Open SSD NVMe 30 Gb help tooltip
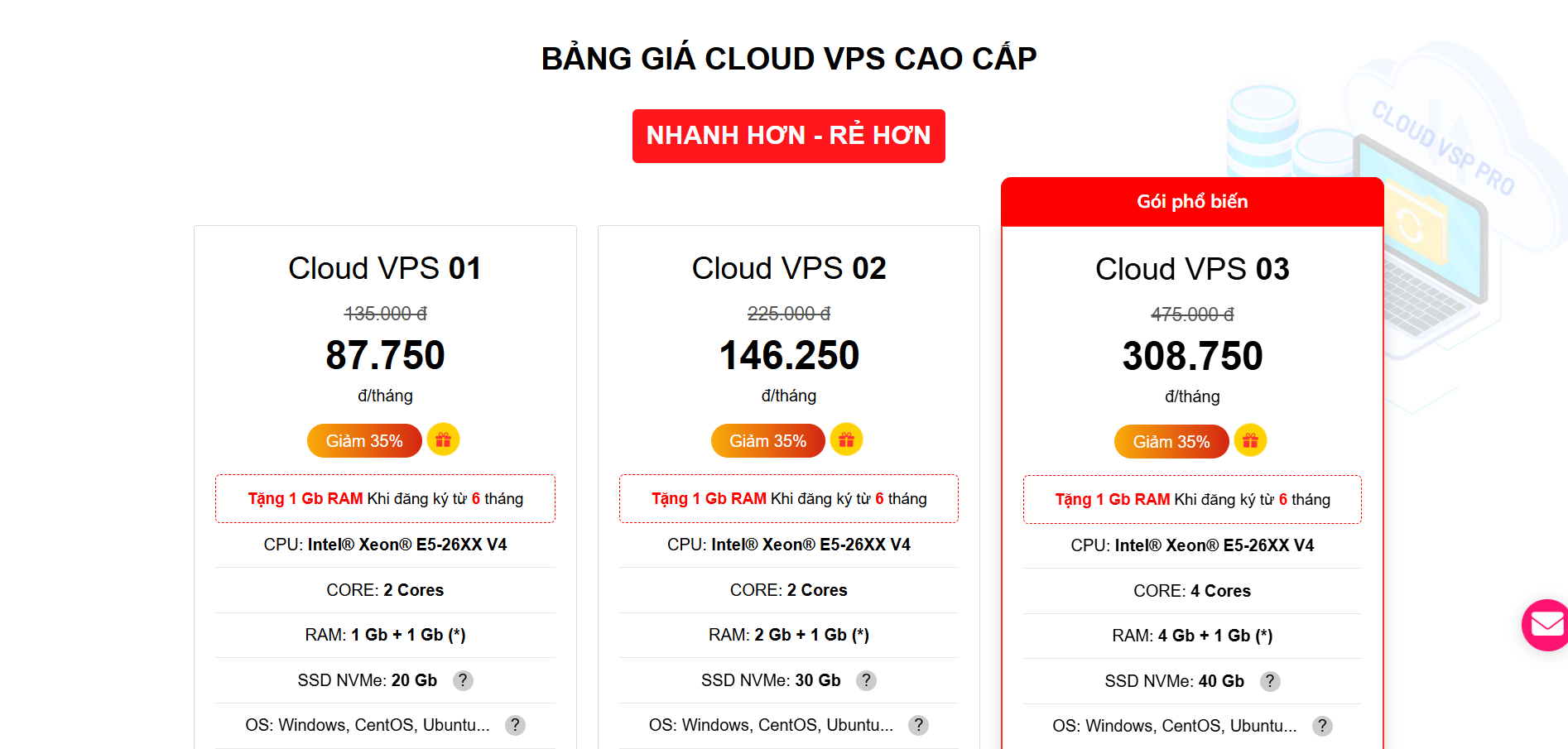The width and height of the screenshot is (1568, 749). coord(866,680)
